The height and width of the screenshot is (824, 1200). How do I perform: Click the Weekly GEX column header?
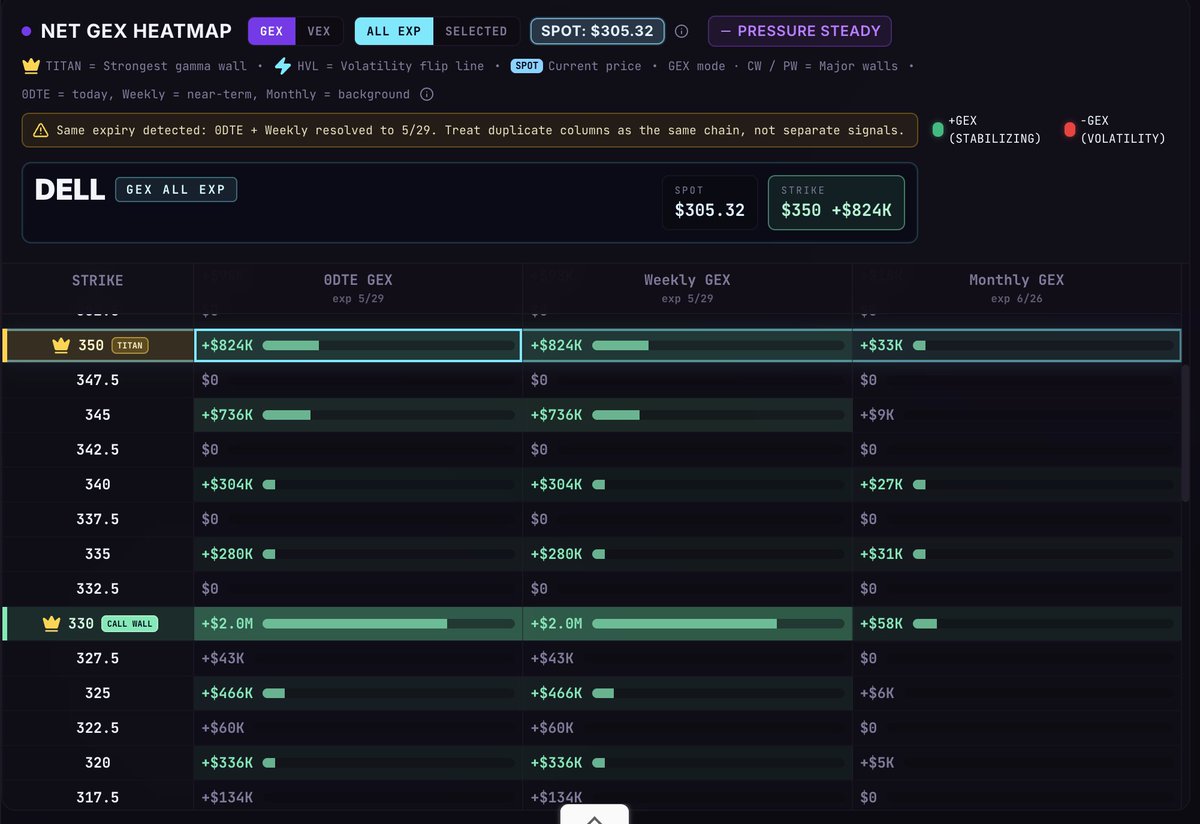(688, 287)
